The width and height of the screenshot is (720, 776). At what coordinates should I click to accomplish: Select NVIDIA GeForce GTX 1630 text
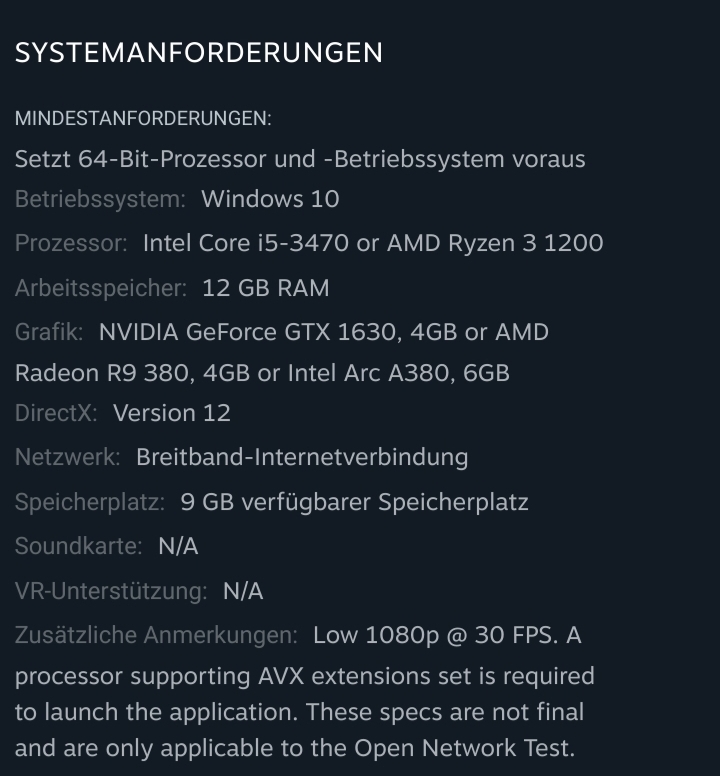point(250,333)
